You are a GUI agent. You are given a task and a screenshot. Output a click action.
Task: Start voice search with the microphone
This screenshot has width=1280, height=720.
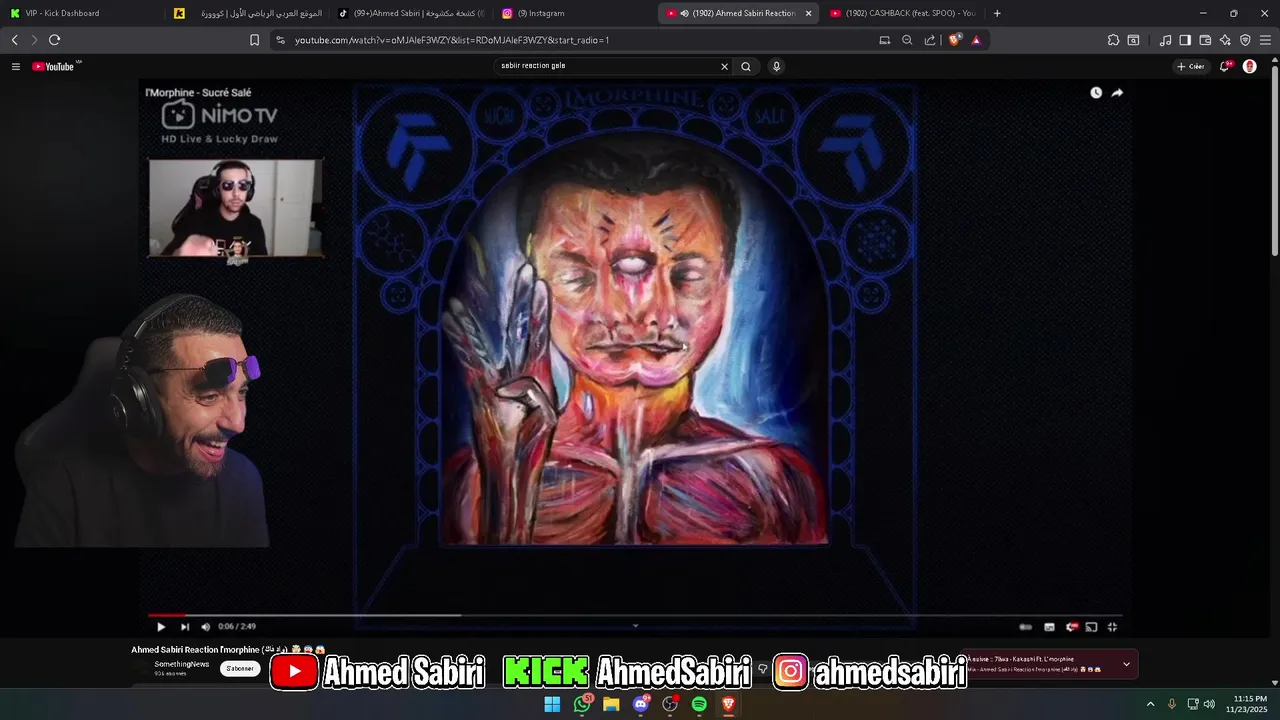pyautogui.click(x=776, y=66)
